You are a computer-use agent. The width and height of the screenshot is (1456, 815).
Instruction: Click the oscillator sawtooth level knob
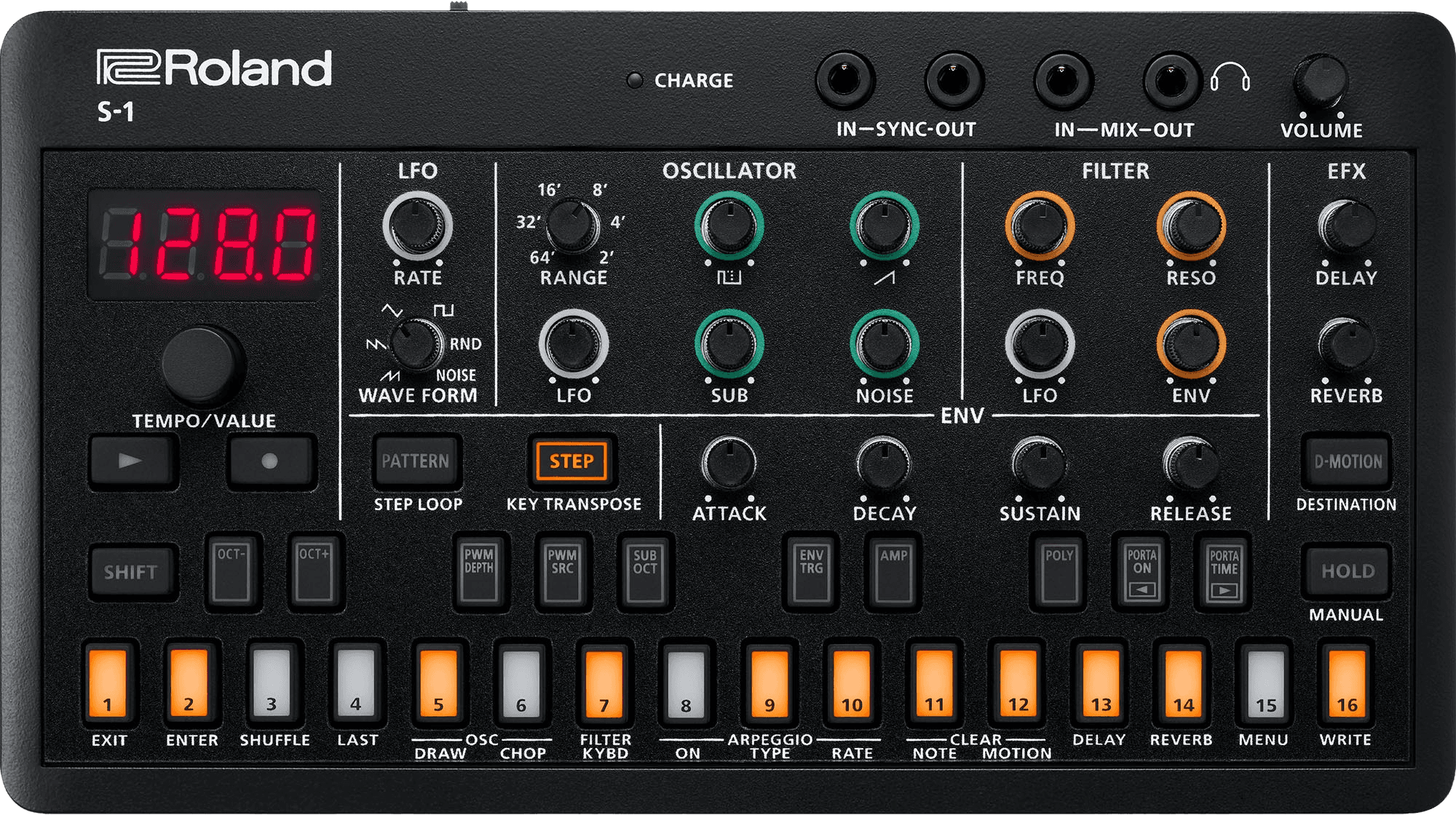tap(884, 226)
